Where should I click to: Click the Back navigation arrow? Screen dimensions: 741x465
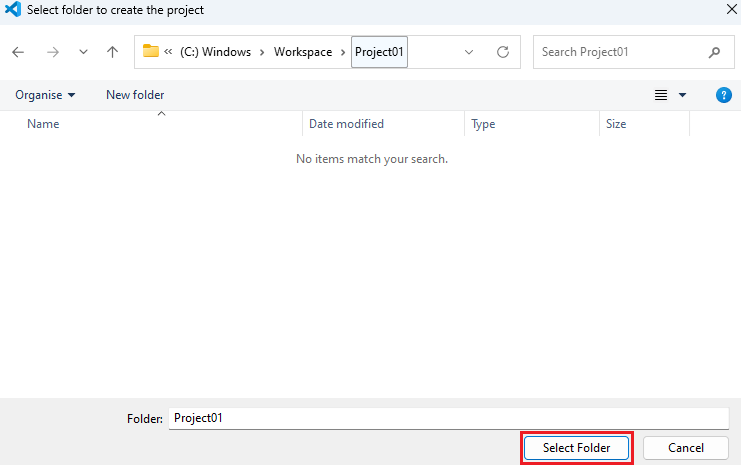[18, 52]
